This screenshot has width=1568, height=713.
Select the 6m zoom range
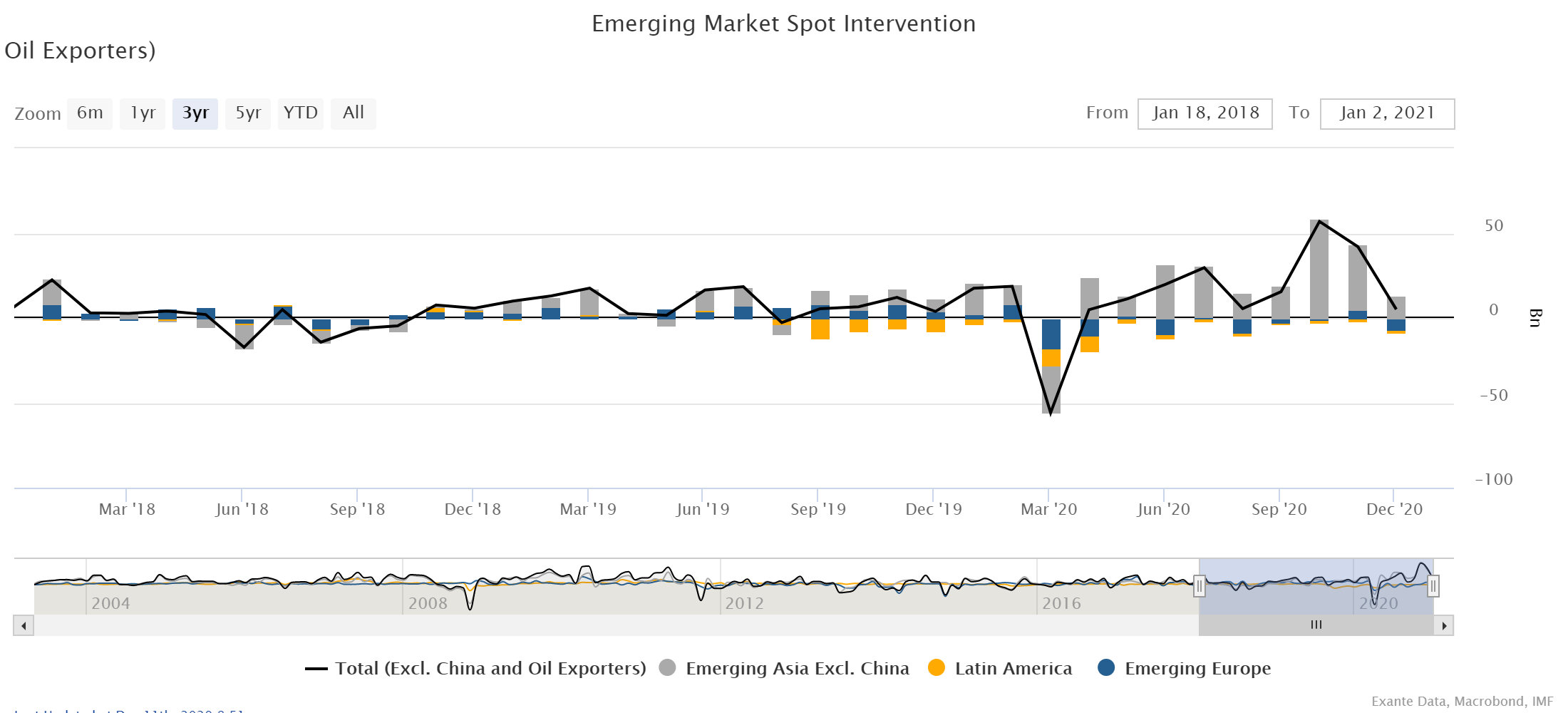click(x=90, y=113)
